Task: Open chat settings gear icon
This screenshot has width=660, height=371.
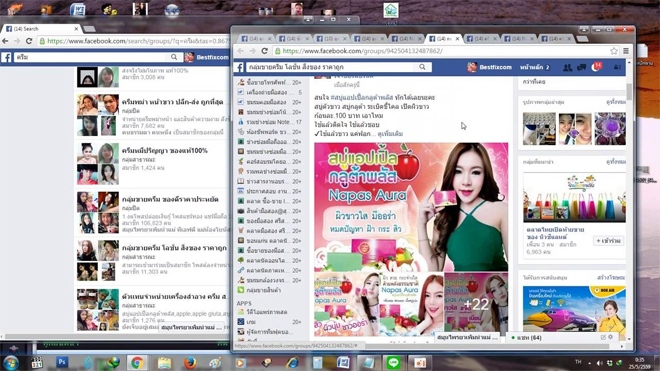Action: [611, 337]
